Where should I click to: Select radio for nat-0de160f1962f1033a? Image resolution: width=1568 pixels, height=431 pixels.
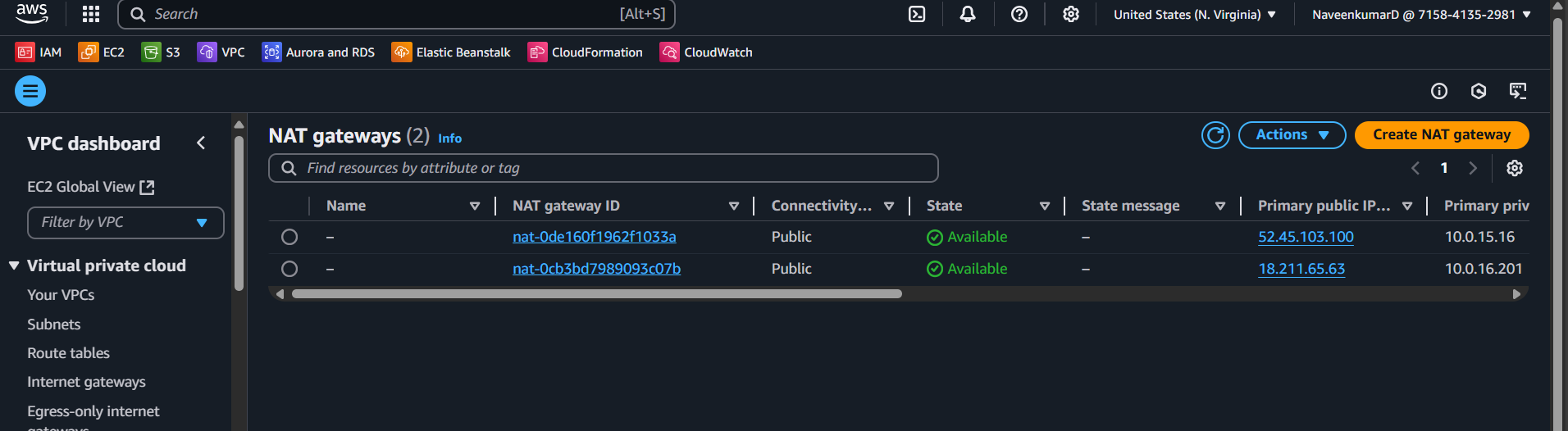click(x=289, y=237)
